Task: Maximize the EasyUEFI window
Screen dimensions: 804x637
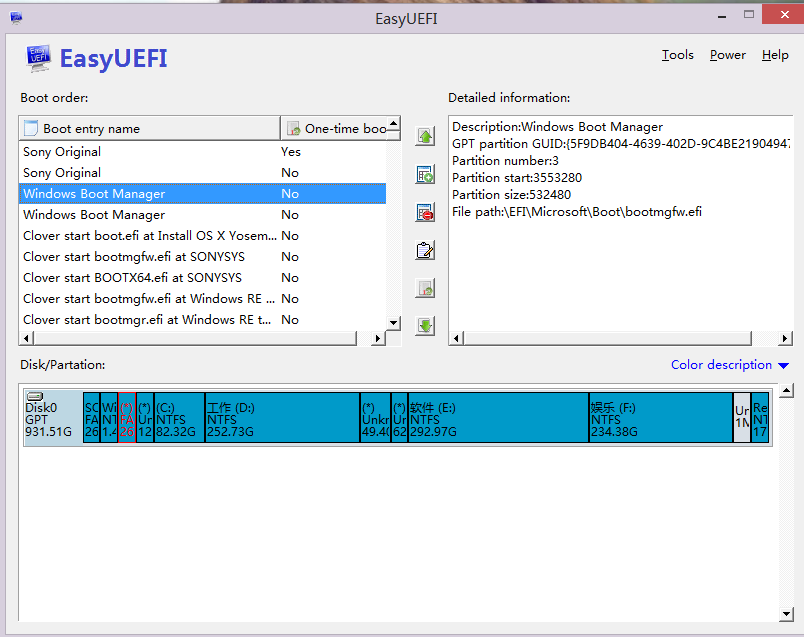Action: click(x=749, y=15)
